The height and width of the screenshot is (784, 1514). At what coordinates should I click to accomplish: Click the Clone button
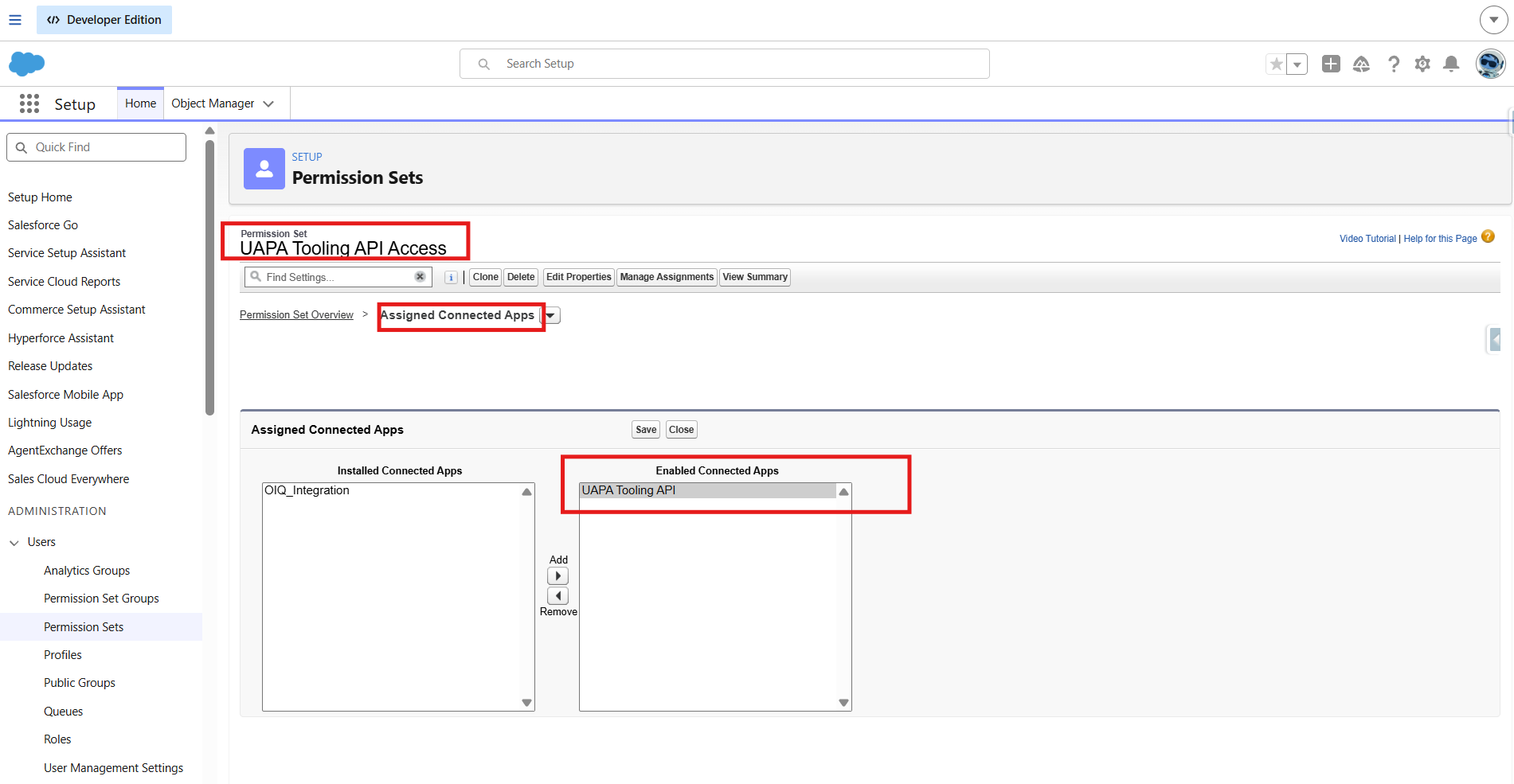click(485, 277)
